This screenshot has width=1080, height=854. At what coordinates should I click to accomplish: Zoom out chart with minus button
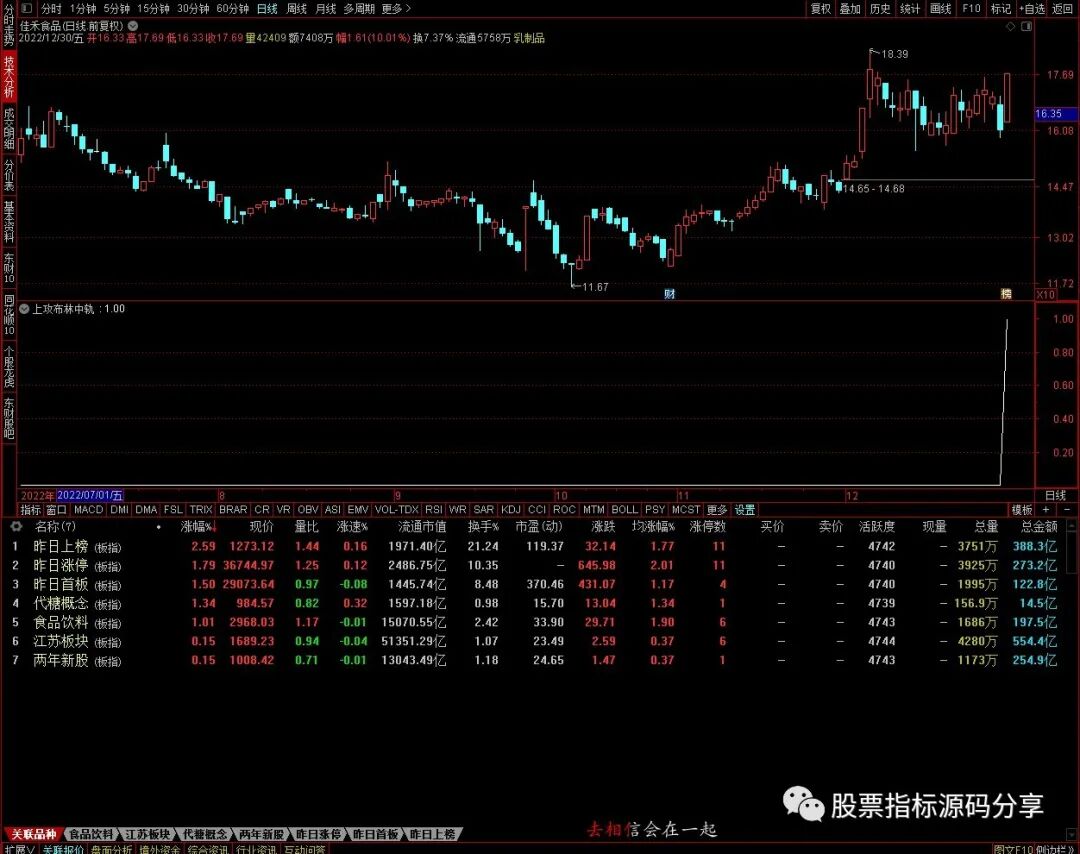point(1067,510)
